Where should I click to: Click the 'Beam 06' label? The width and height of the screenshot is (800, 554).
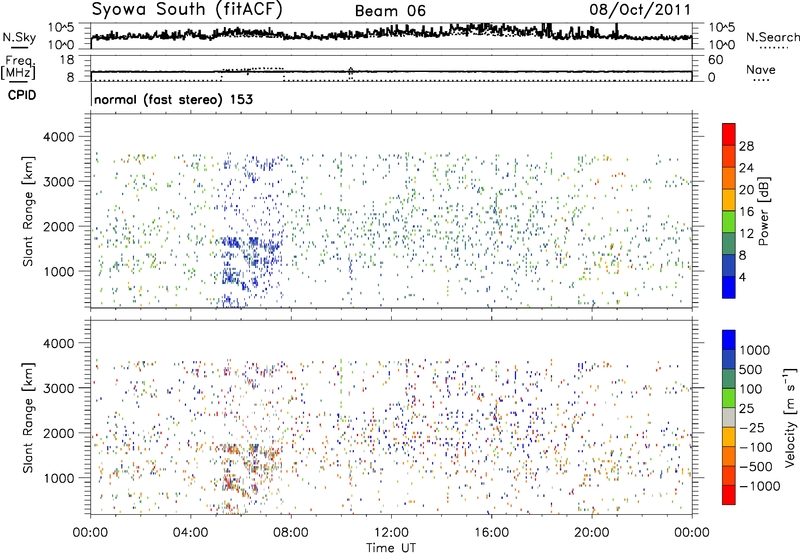(x=390, y=11)
